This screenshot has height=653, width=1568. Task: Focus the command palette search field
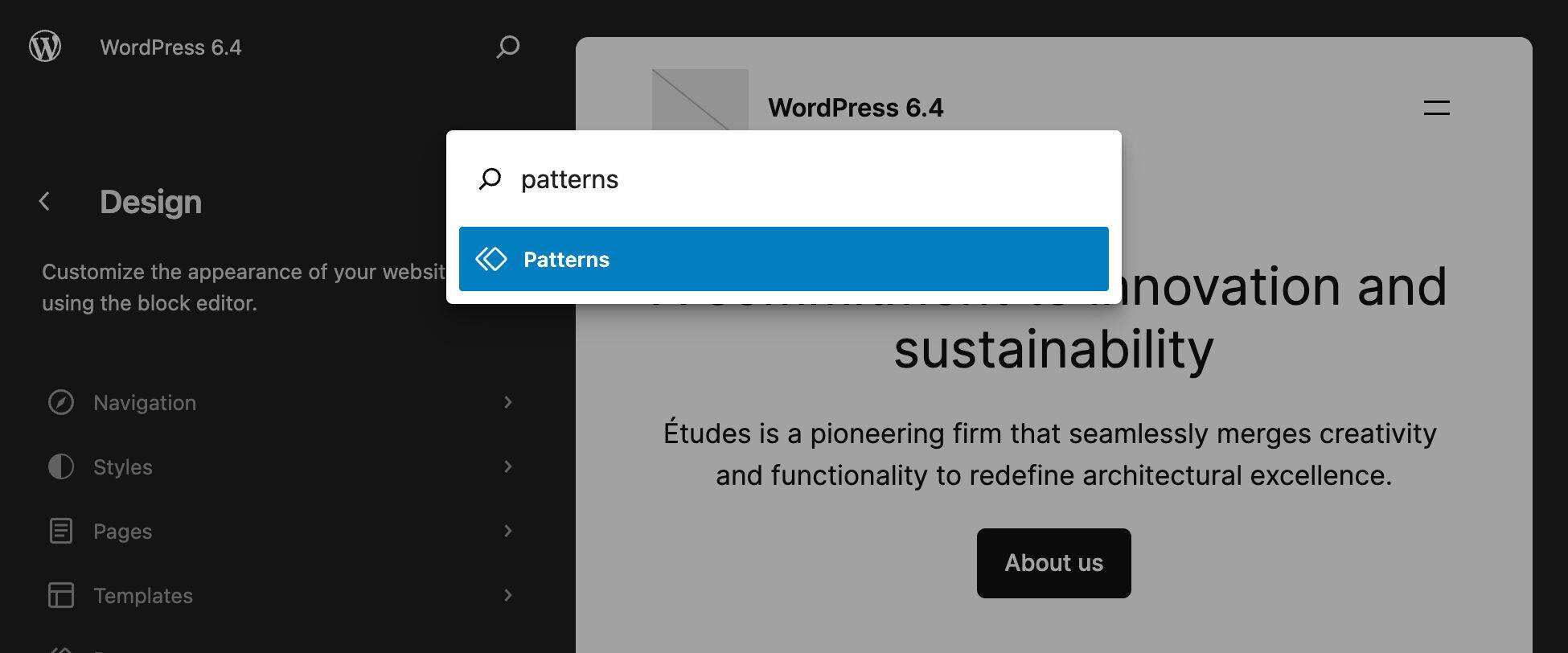pos(804,179)
